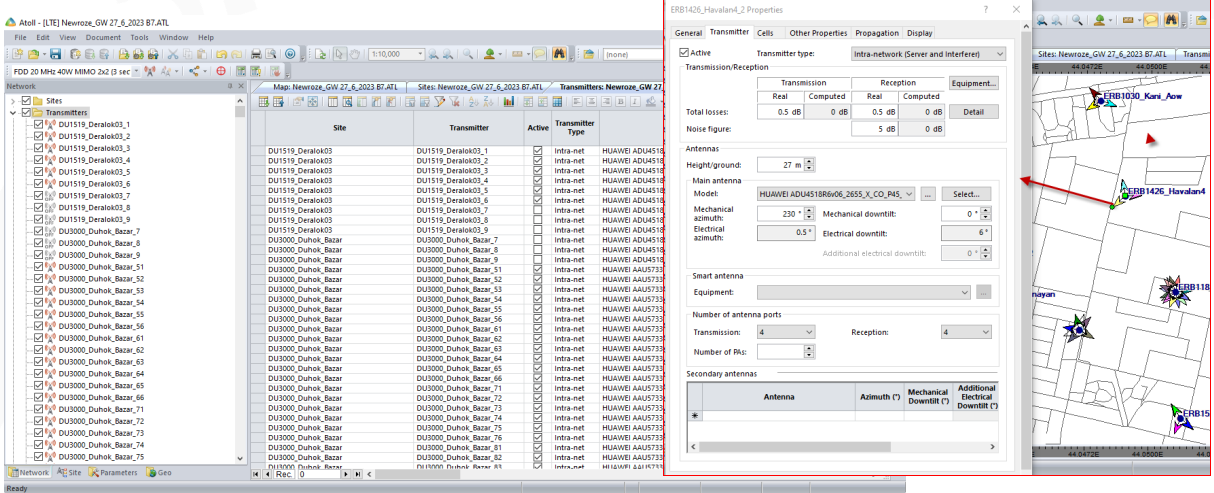Toggle checkbox for DU1519_Deralok03_1 in Network tree

pyautogui.click(x=39, y=125)
